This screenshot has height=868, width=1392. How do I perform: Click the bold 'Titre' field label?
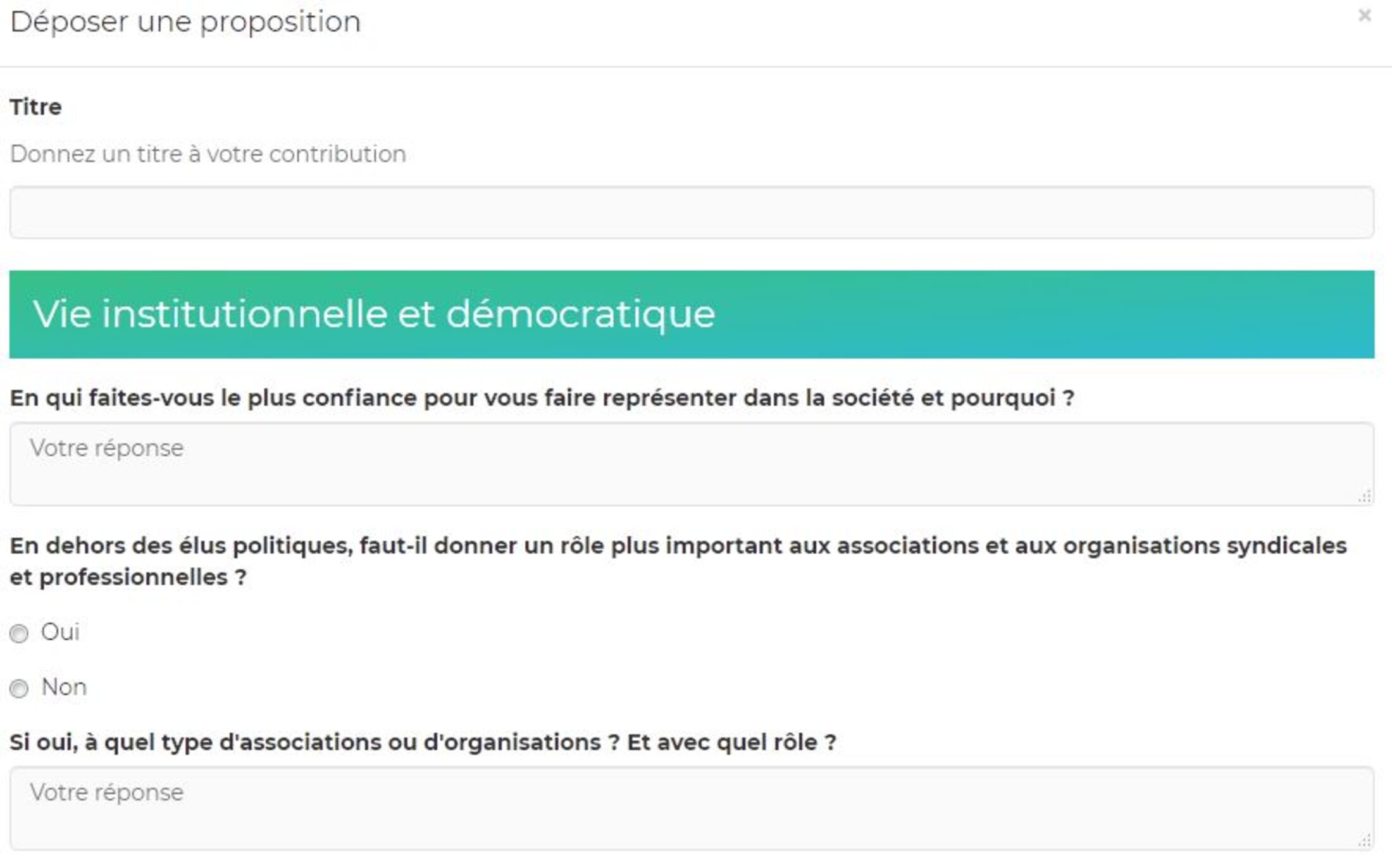[x=36, y=107]
